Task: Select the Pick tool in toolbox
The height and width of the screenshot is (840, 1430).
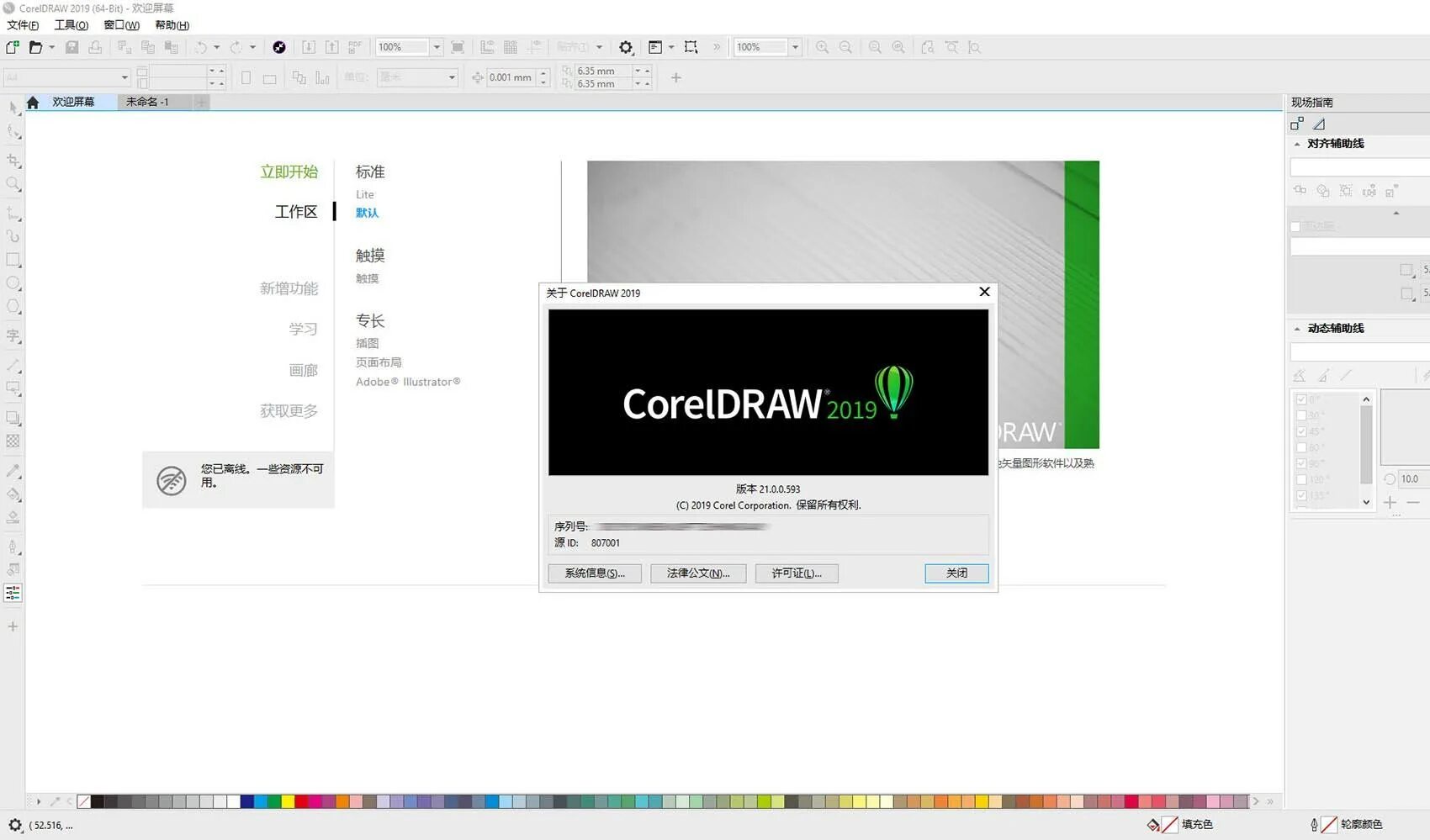Action: (13, 108)
